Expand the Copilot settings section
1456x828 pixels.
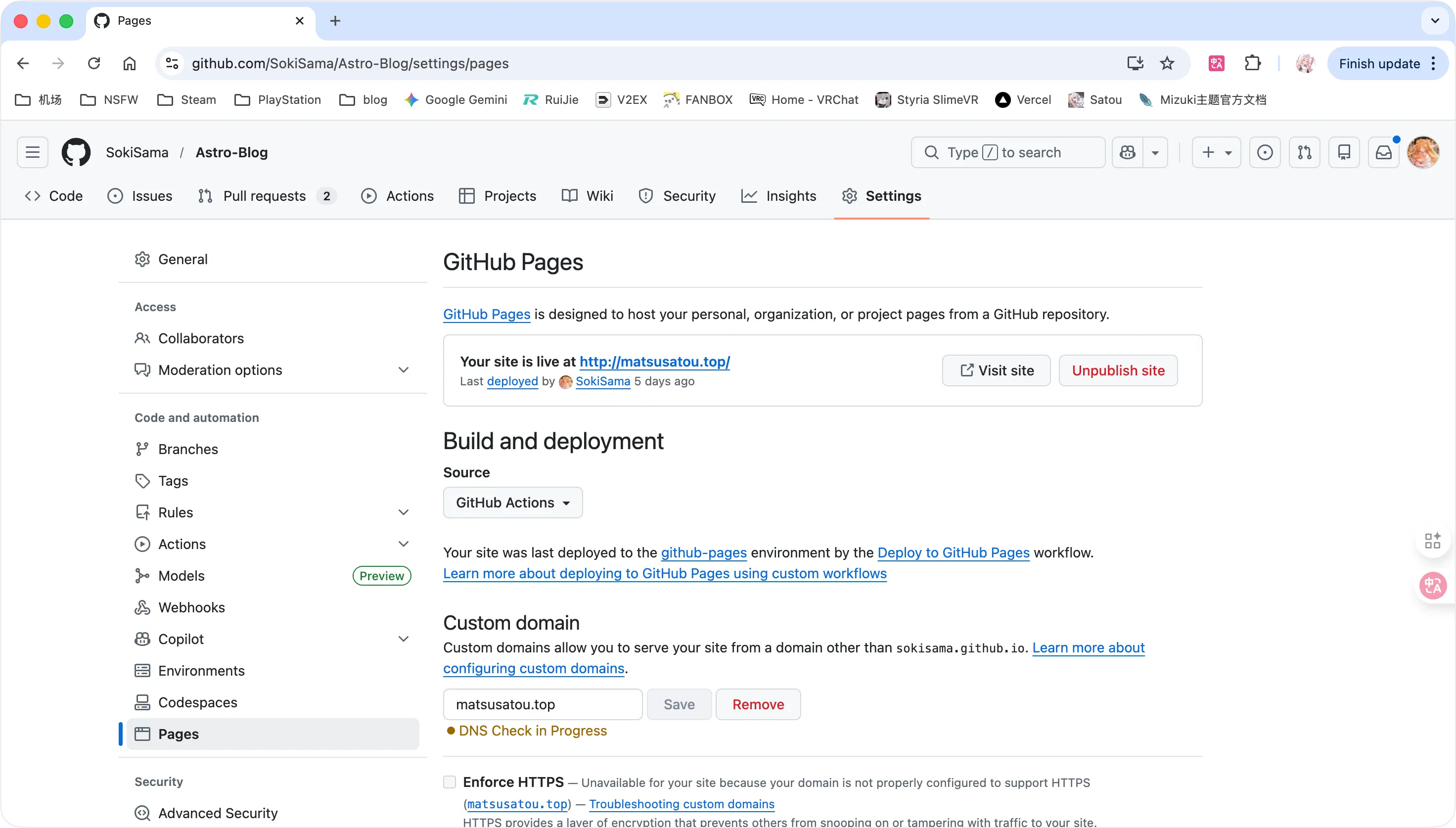tap(403, 639)
